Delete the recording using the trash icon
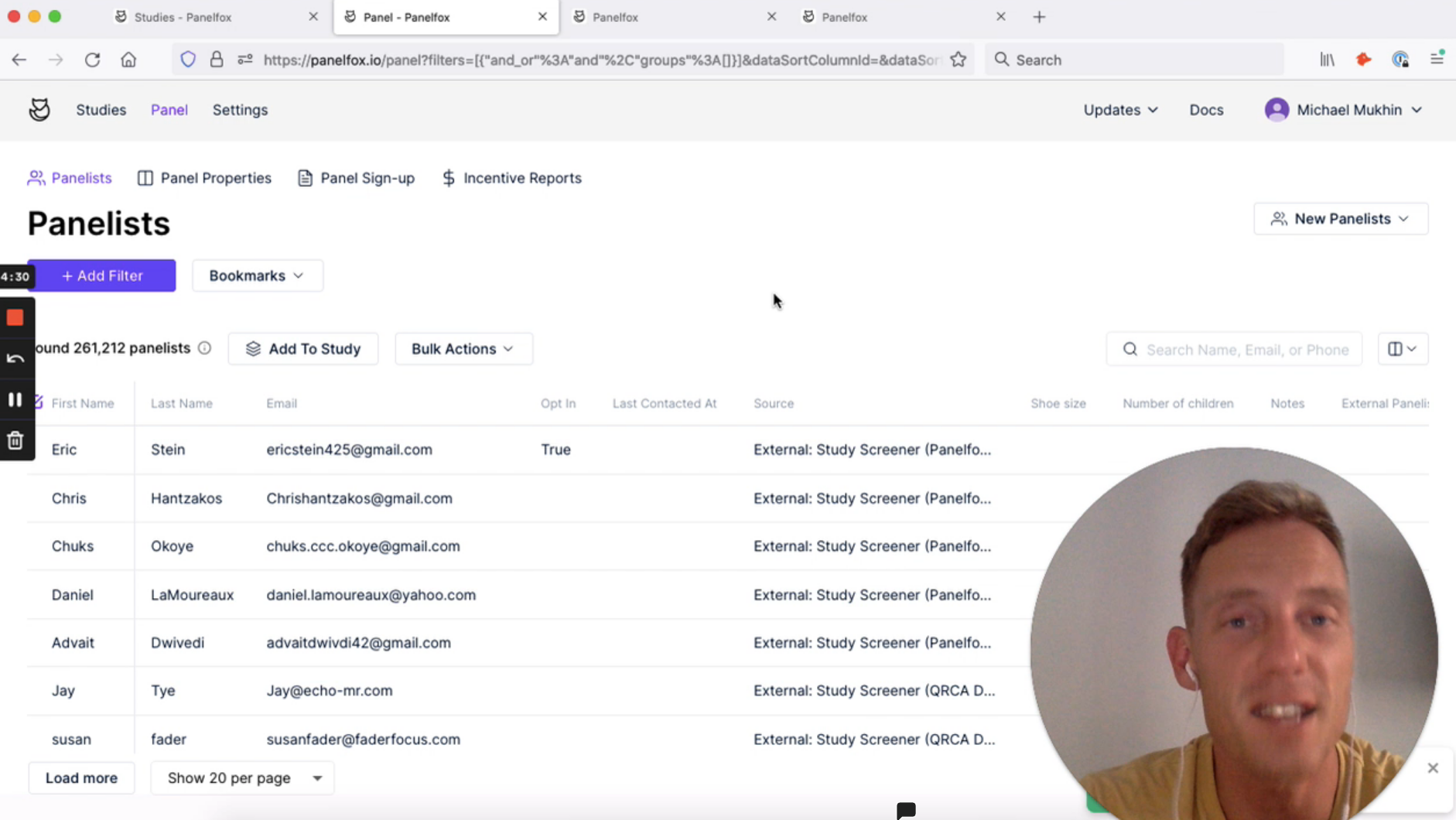The image size is (1456, 820). pos(15,440)
